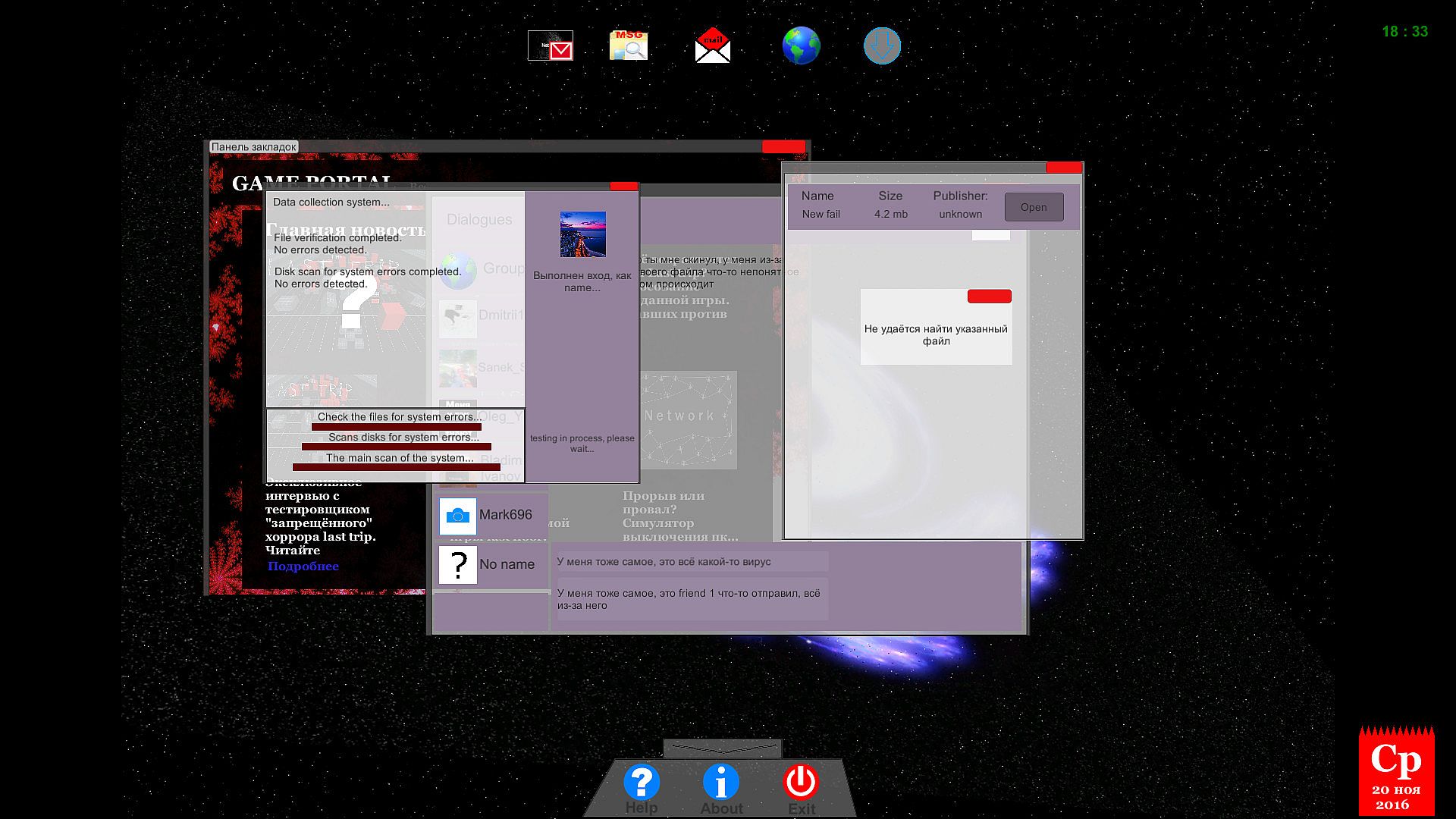Open the MSG search messenger icon
Screen dimensions: 1456x819
[x=629, y=45]
